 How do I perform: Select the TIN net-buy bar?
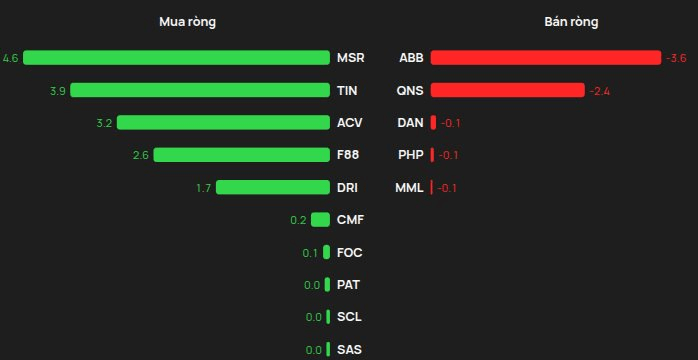200,90
